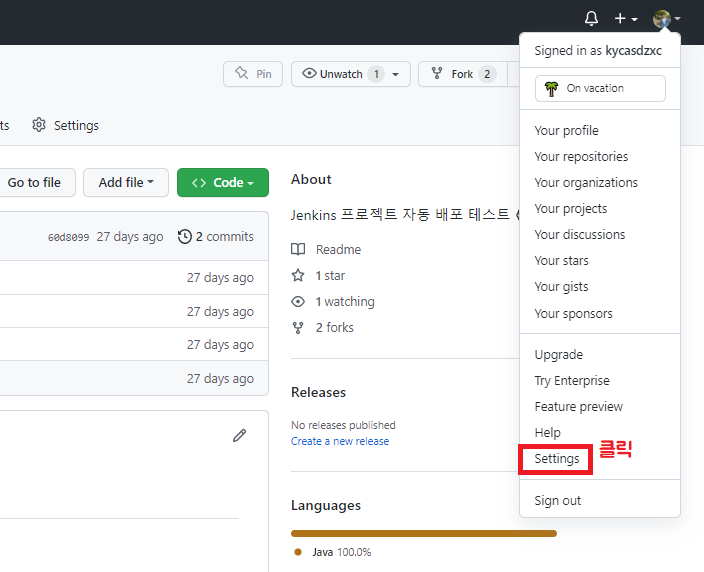The image size is (704, 572).
Task: Click the Releases heading
Action: 318,392
